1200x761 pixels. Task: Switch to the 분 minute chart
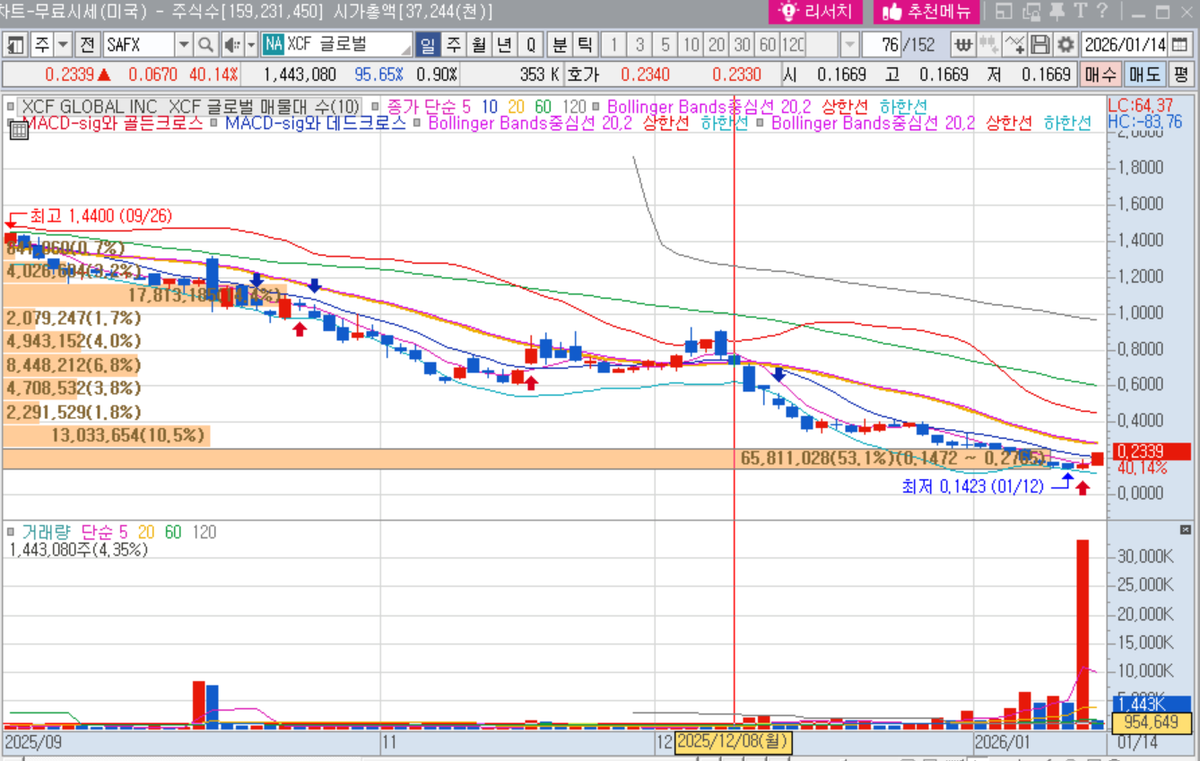pyautogui.click(x=559, y=45)
